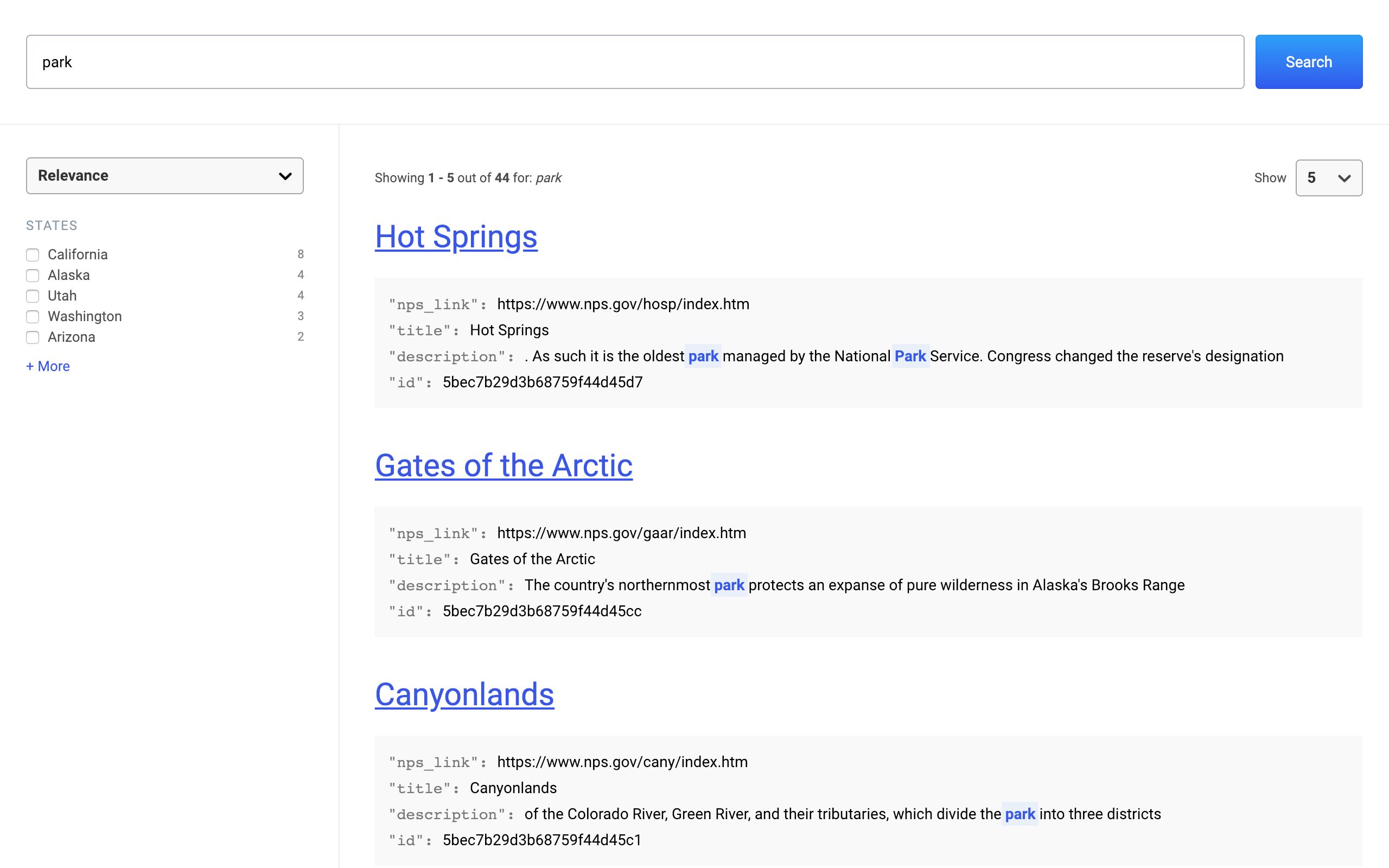Click the California filter label text
Image resolution: width=1389 pixels, height=868 pixels.
click(x=78, y=255)
